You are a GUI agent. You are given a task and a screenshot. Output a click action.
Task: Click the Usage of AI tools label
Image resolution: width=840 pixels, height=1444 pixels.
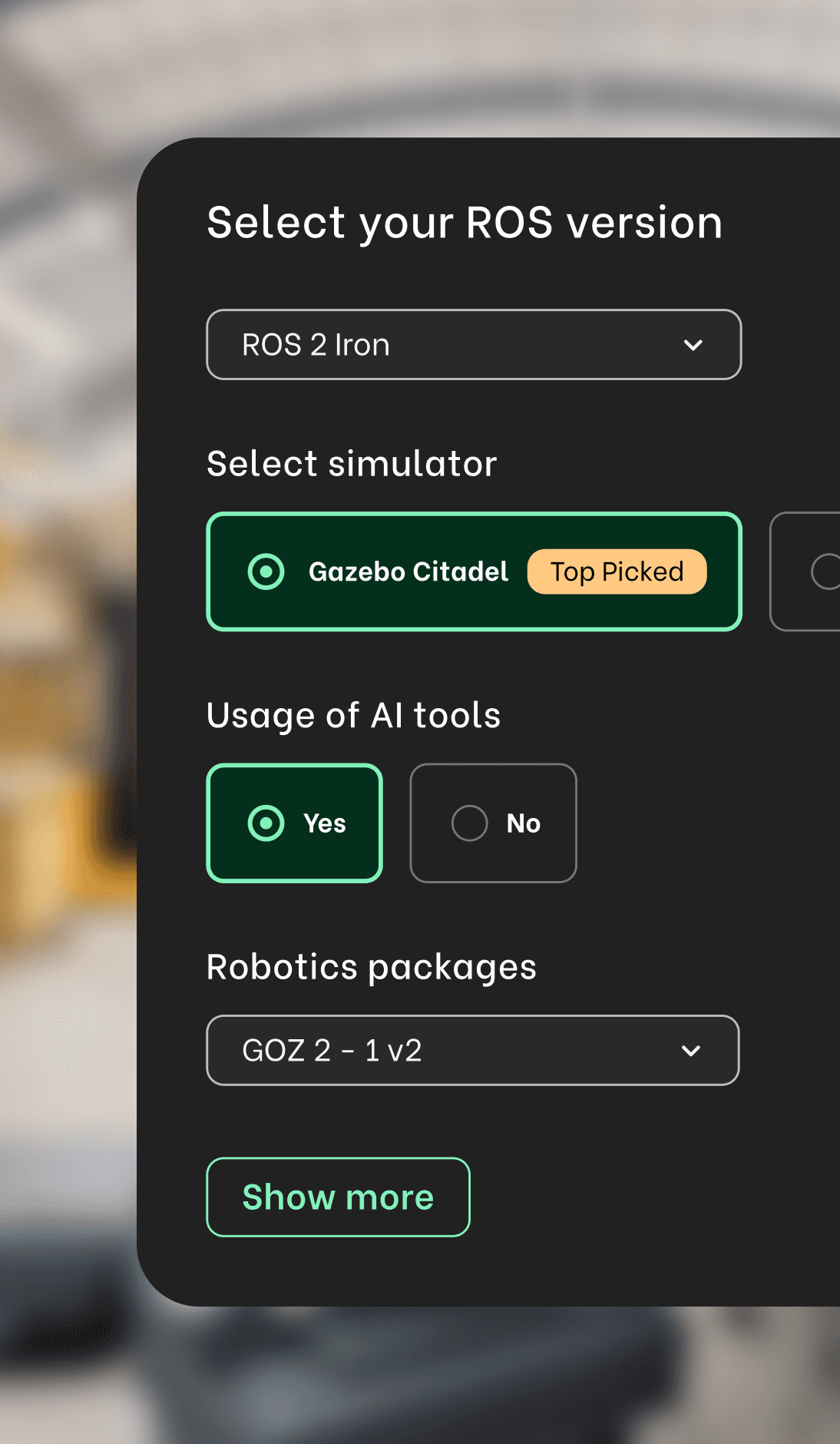coord(353,716)
